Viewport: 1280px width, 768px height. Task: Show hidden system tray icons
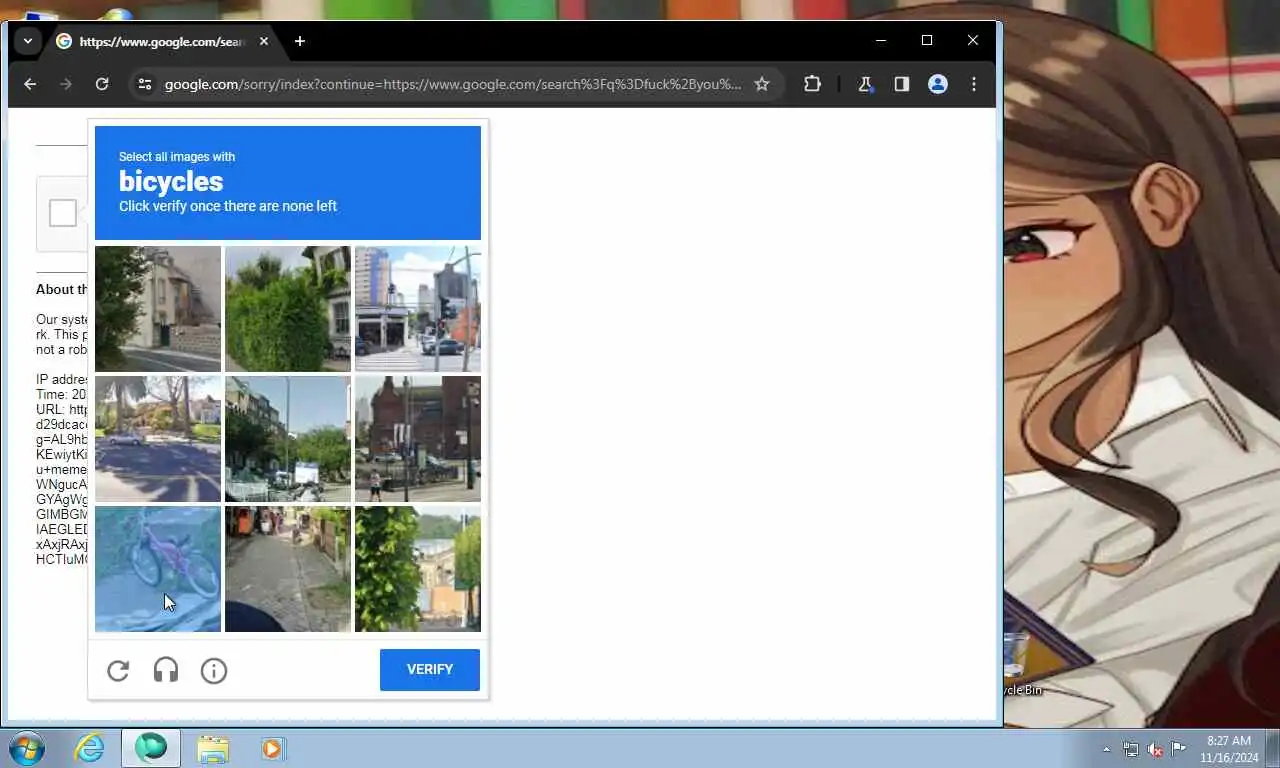(1106, 749)
